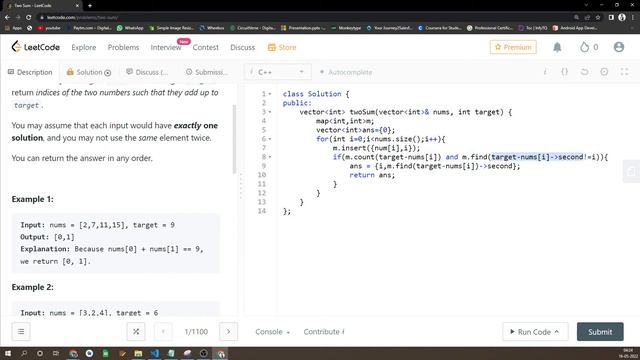Open new browser tab plus button
This screenshot has height=360, width=640.
tap(90, 6)
